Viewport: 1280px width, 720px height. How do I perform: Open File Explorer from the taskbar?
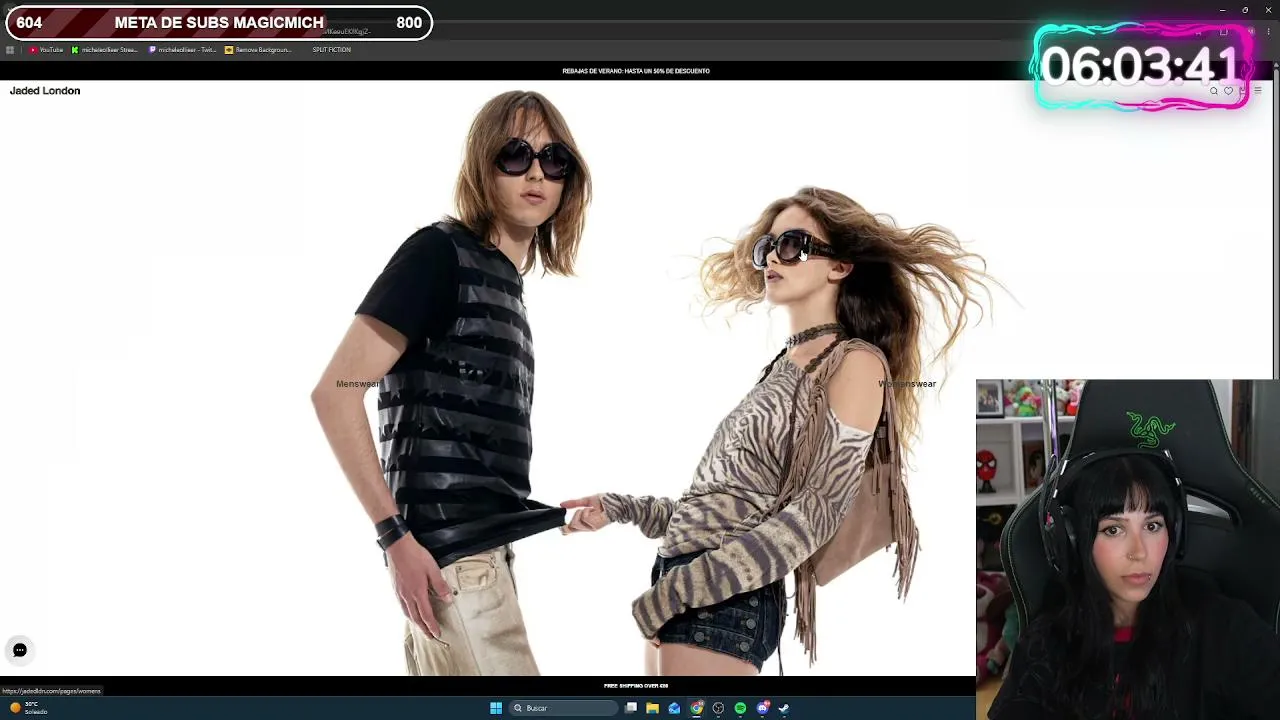(652, 708)
